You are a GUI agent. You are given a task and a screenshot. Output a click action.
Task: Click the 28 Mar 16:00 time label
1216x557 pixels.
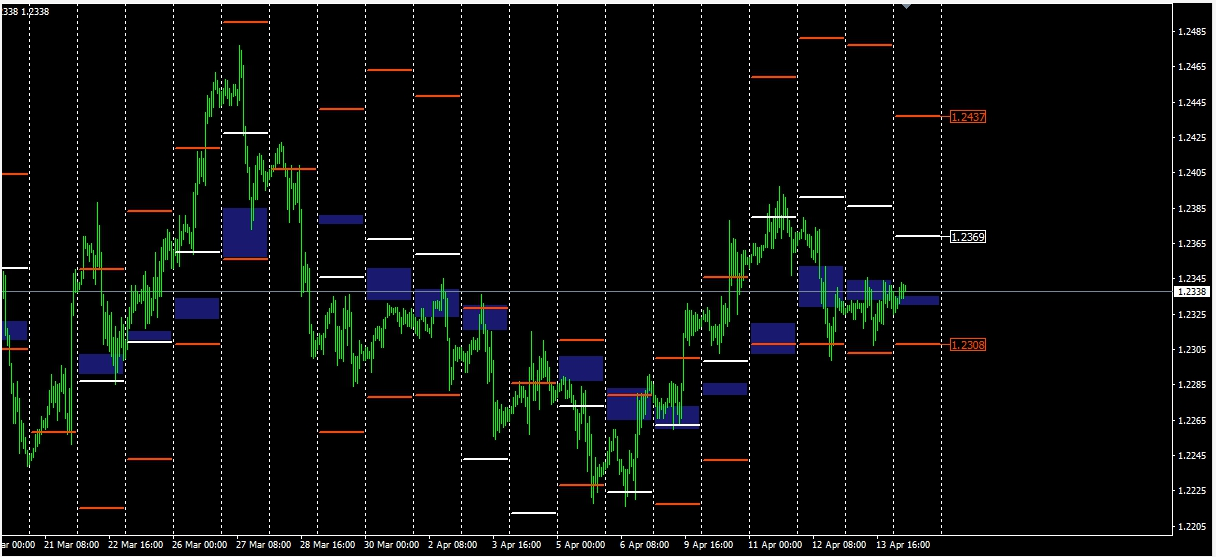[328, 545]
